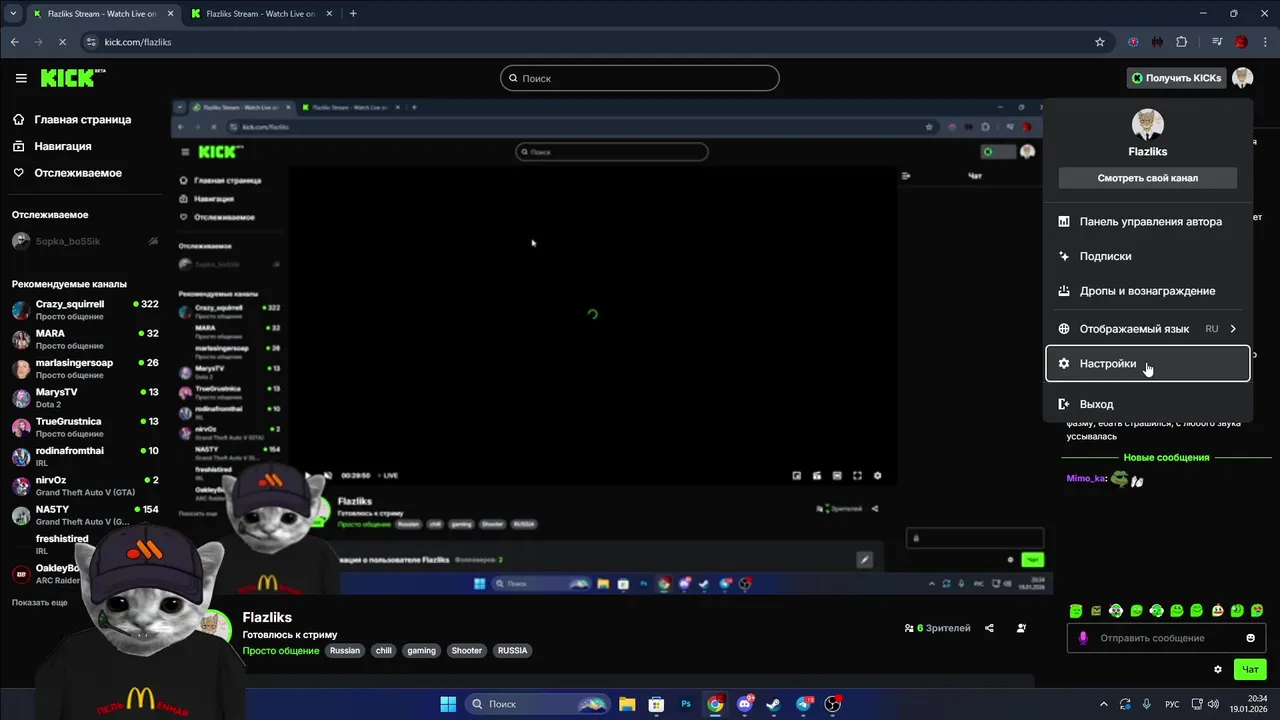Open MarysTV recommended channel
The height and width of the screenshot is (720, 1280).
pyautogui.click(x=85, y=397)
